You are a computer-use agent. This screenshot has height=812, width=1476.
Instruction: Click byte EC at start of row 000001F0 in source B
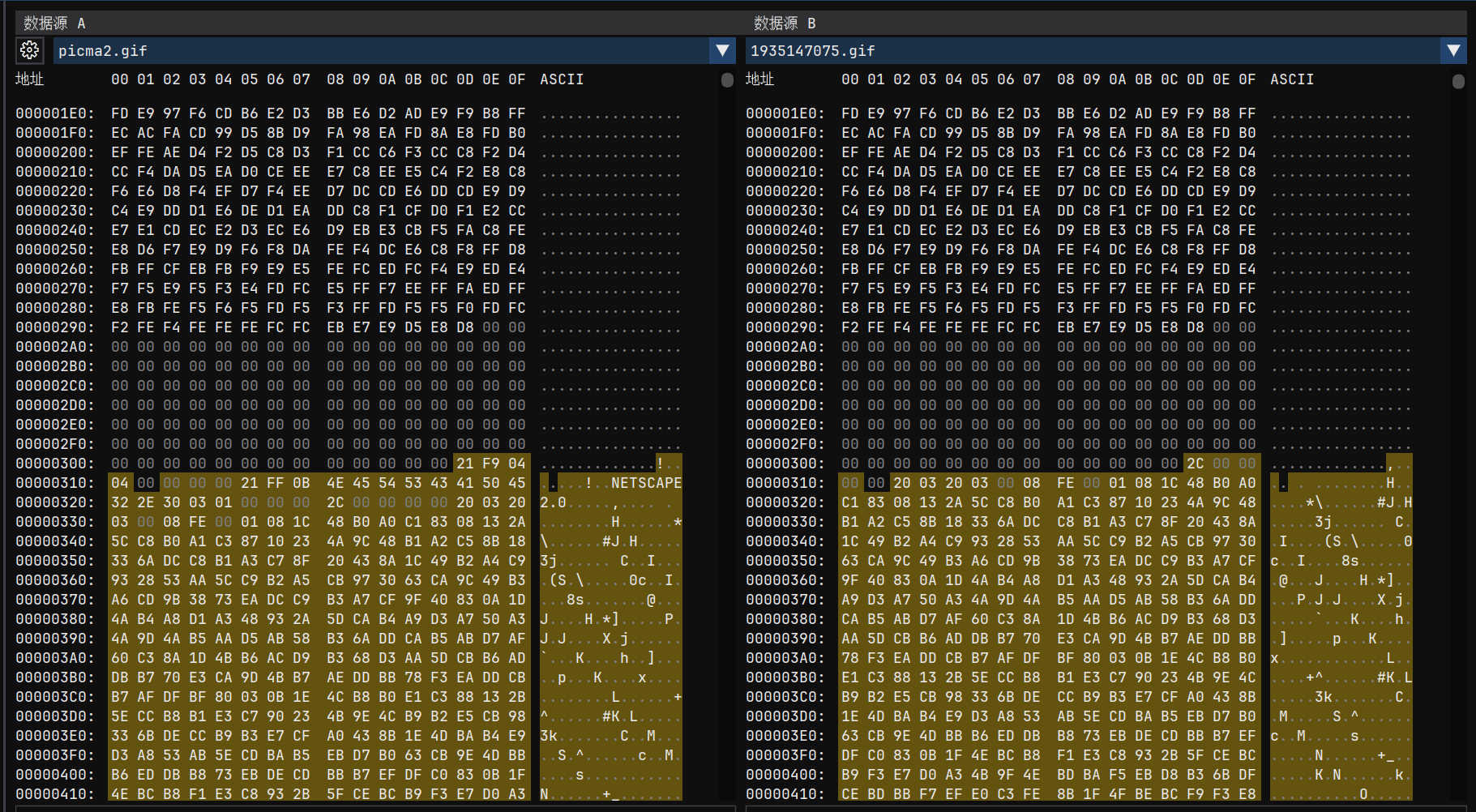[850, 133]
